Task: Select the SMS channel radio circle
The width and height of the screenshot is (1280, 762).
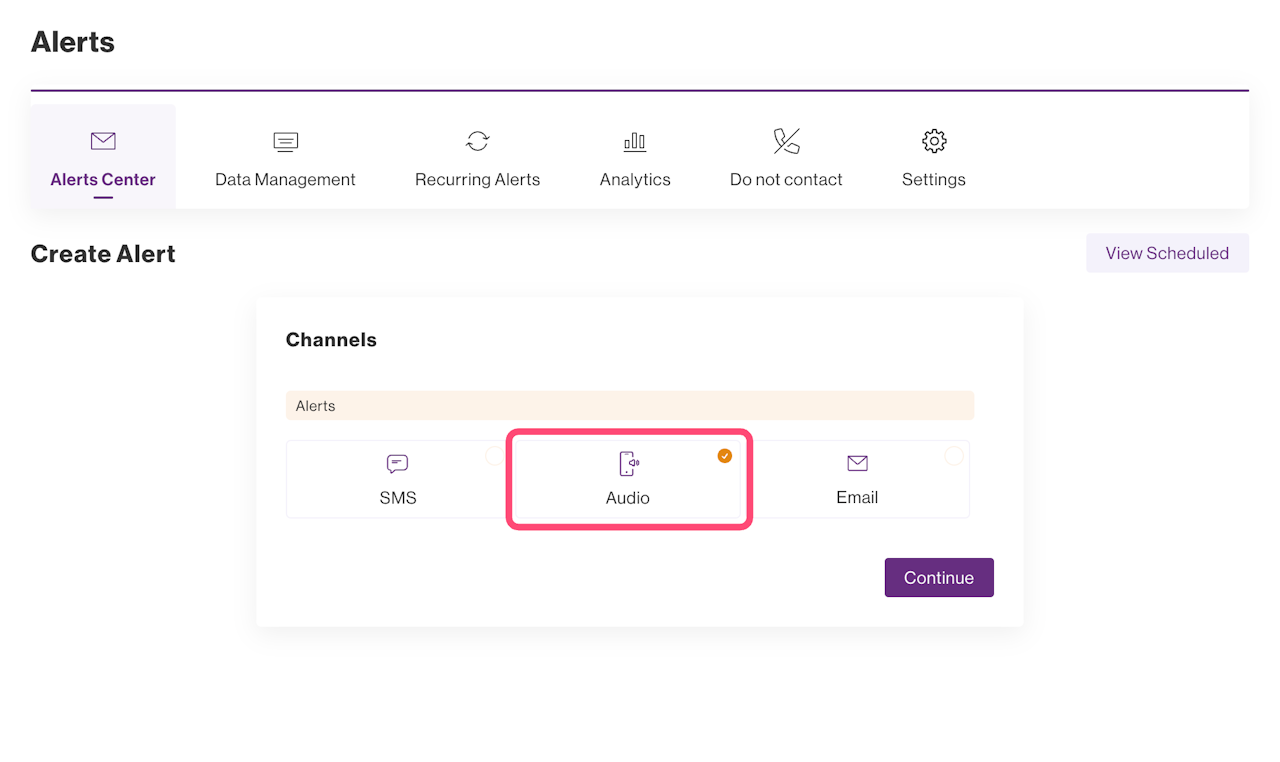Action: coord(495,456)
